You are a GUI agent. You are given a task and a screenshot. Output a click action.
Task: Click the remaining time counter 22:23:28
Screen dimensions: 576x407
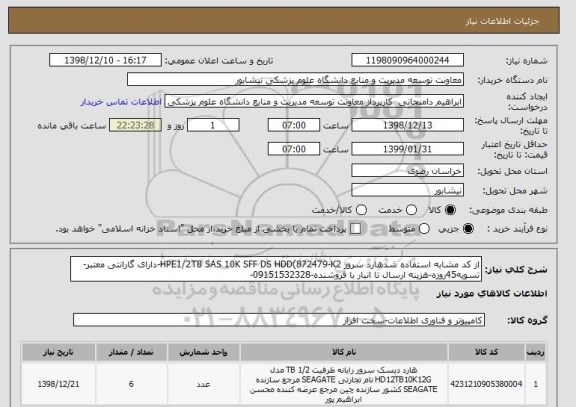tap(135, 125)
